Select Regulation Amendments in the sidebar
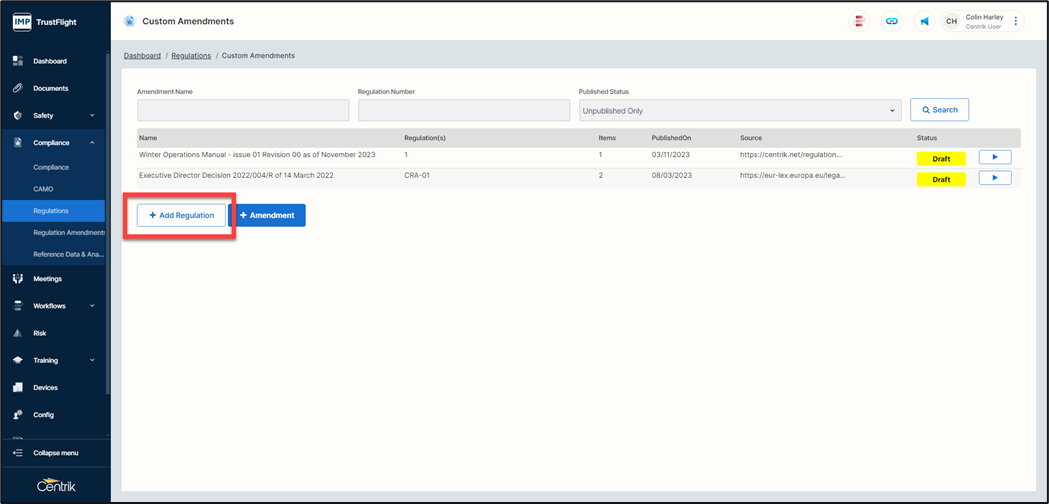 click(x=68, y=232)
